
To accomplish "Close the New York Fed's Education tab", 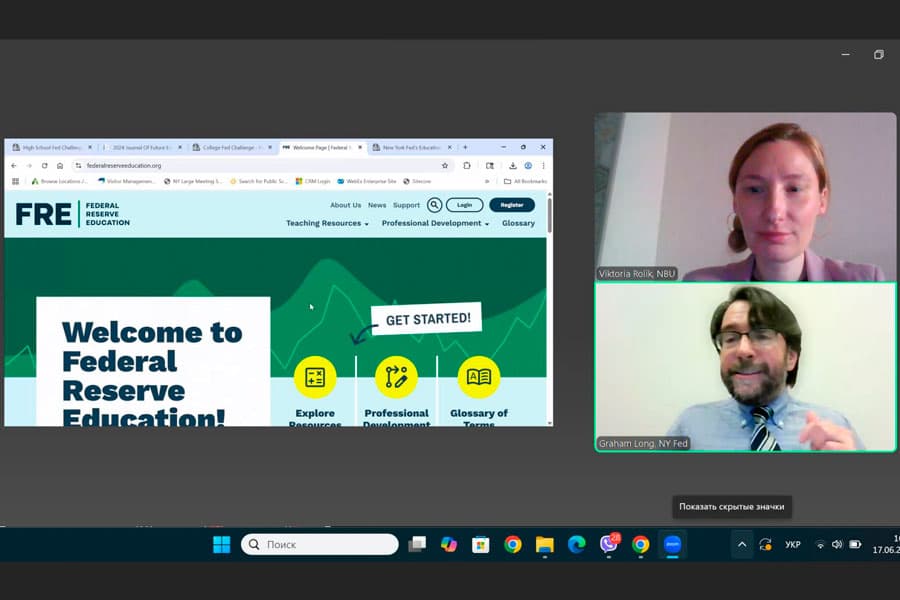I will pyautogui.click(x=449, y=148).
